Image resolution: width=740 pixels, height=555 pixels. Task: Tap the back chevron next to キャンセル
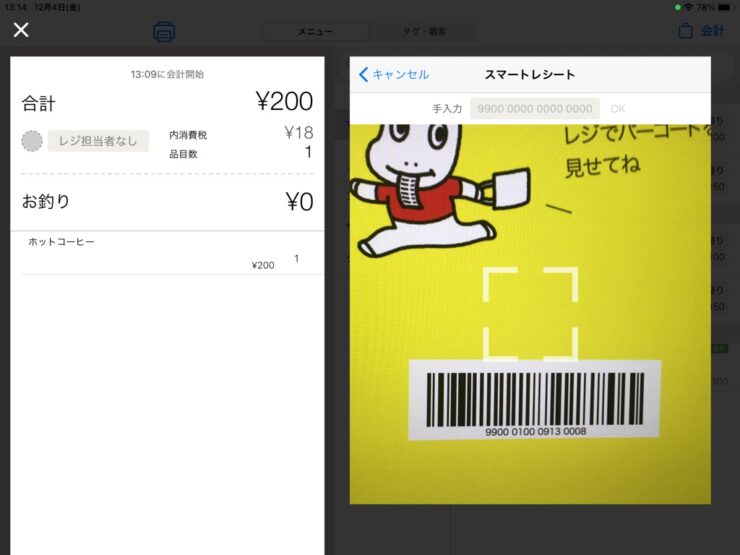click(x=363, y=75)
